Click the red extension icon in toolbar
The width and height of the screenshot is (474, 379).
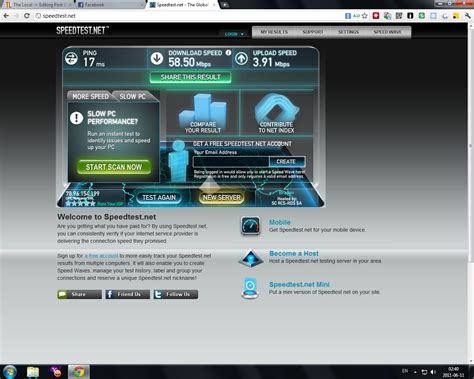click(x=376, y=16)
